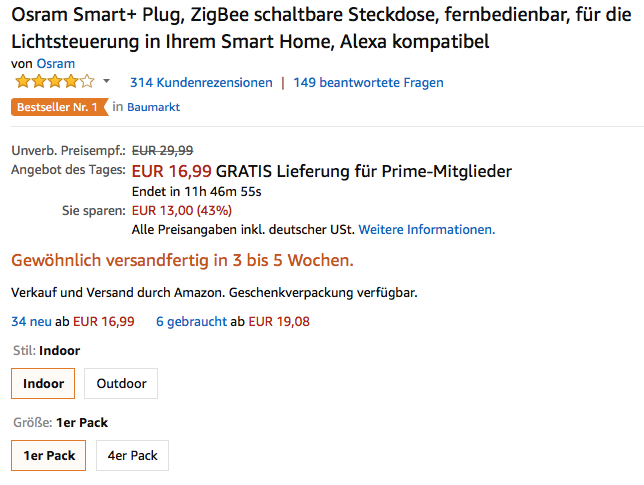Click the deal countdown timer text

pyautogui.click(x=196, y=191)
